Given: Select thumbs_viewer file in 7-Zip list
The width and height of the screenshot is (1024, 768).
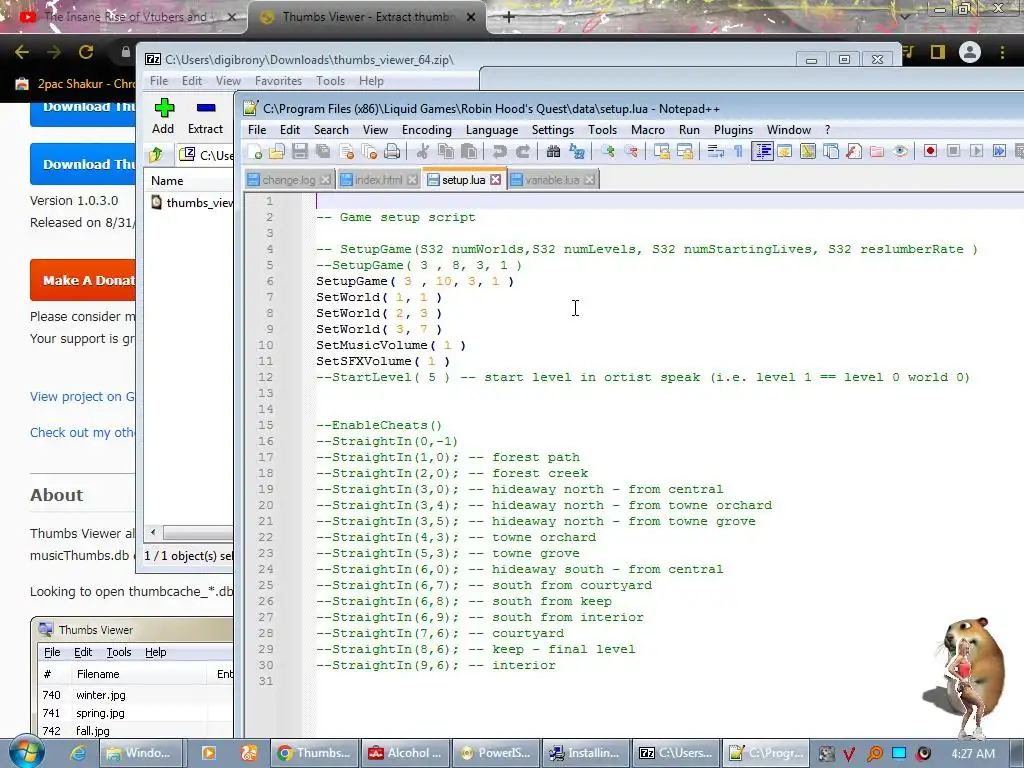Looking at the screenshot, I should click(x=191, y=202).
